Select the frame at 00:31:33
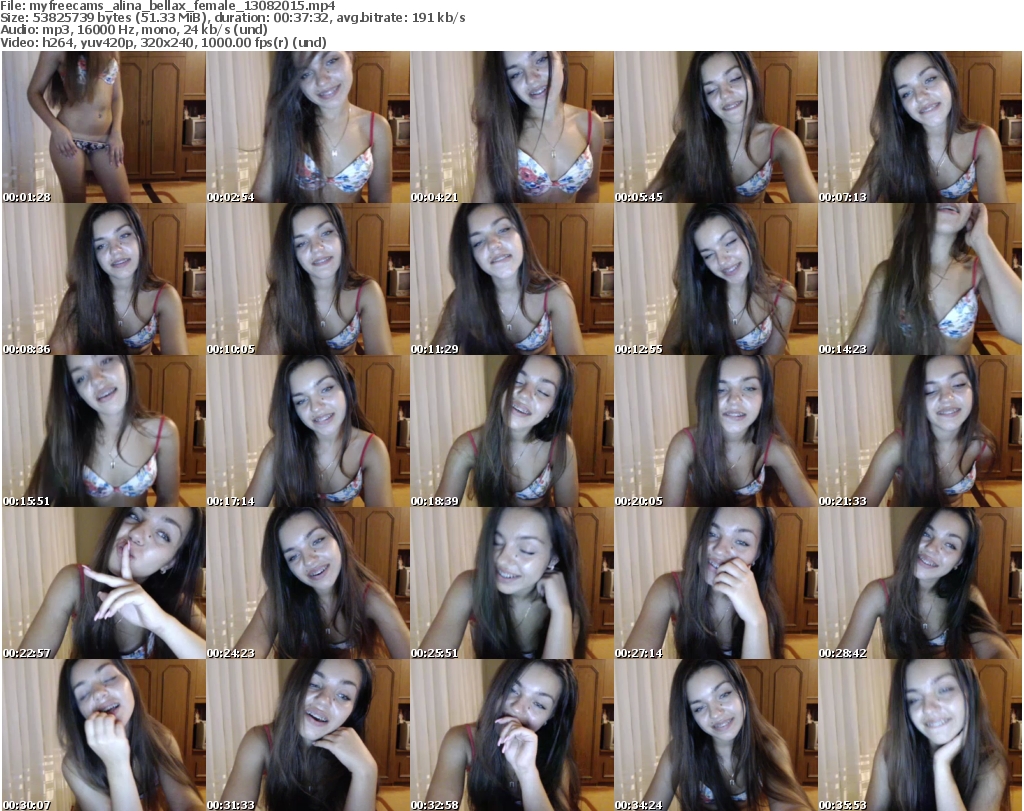The height and width of the screenshot is (811, 1024). [x=308, y=735]
